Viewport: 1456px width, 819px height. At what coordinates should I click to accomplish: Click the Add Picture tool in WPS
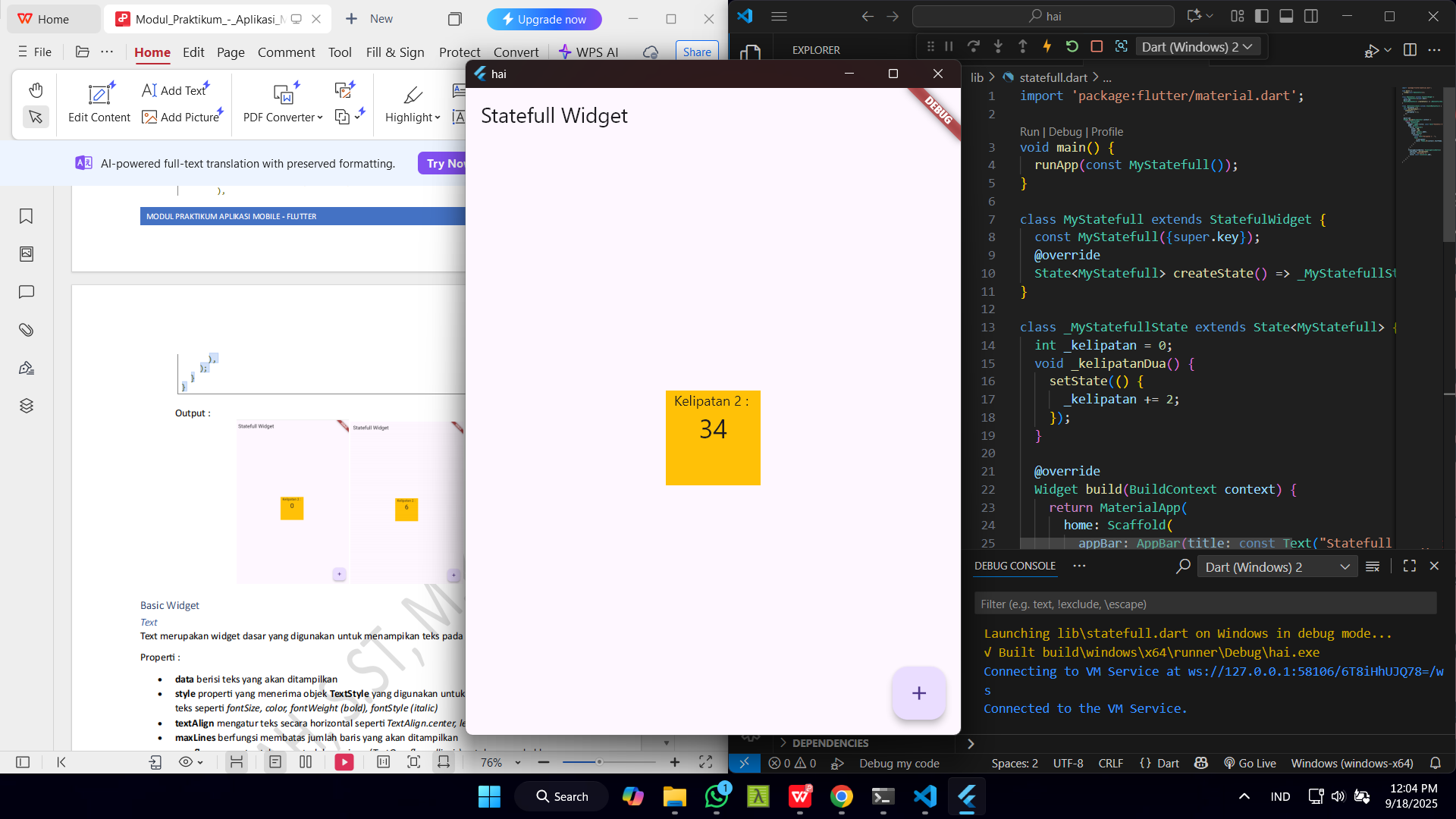(182, 117)
